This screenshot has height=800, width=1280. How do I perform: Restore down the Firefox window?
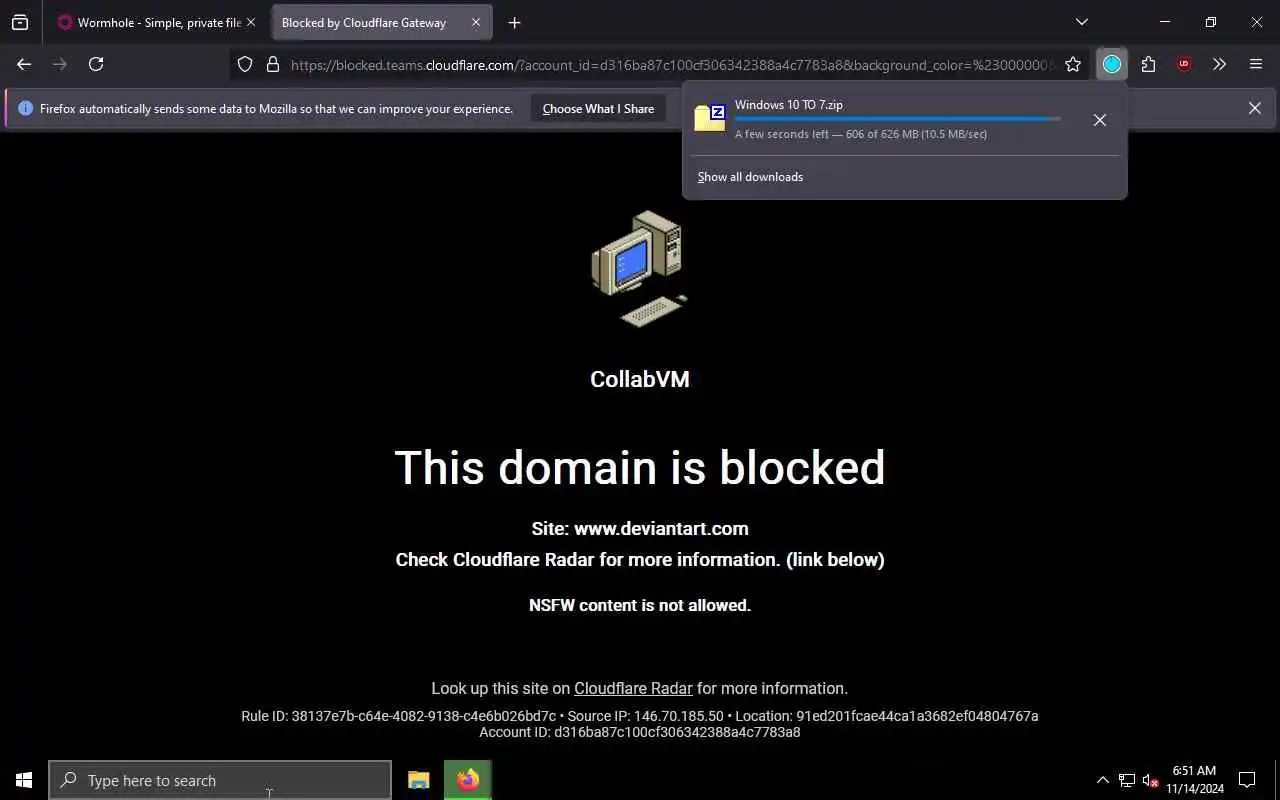click(1211, 22)
